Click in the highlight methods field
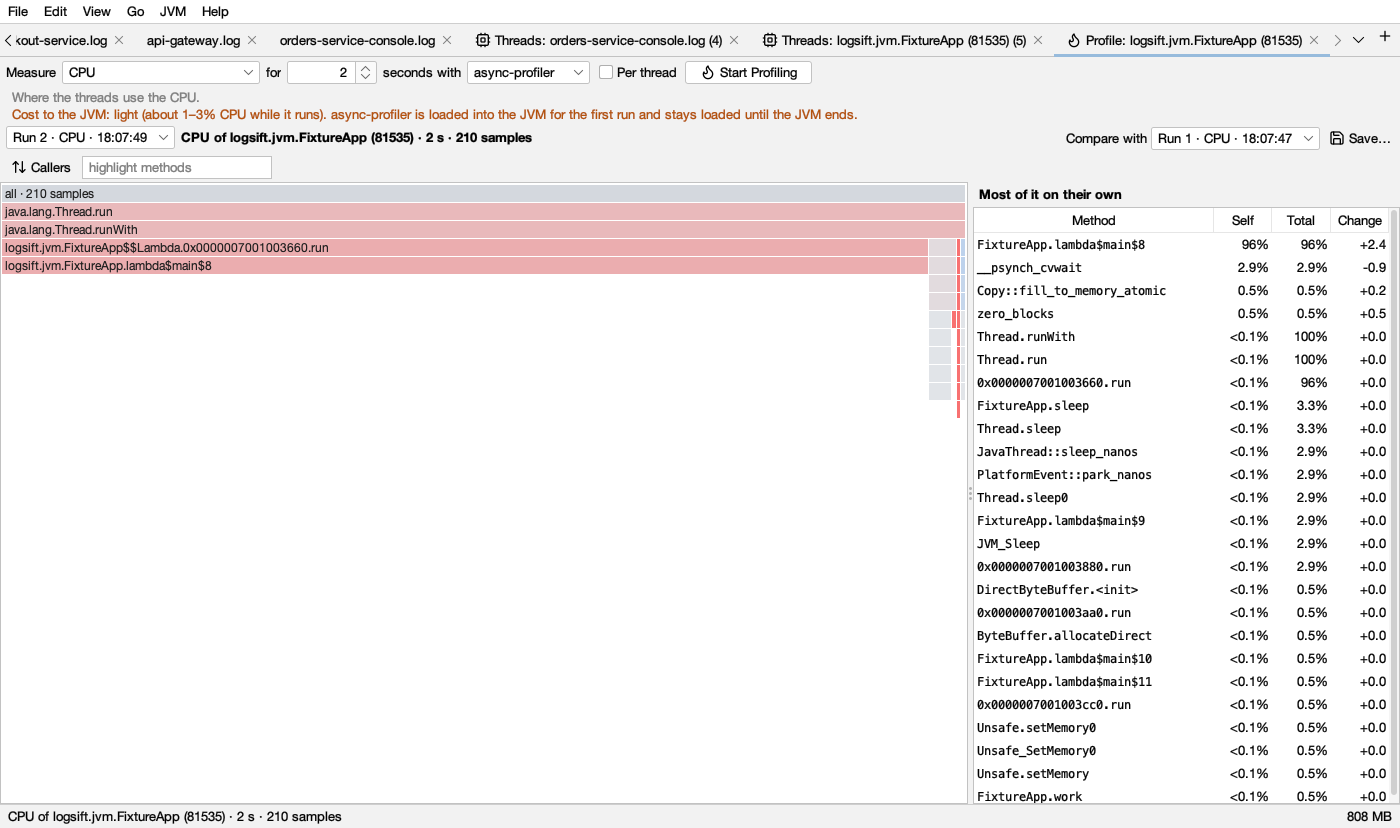The width and height of the screenshot is (1400, 828). (177, 168)
